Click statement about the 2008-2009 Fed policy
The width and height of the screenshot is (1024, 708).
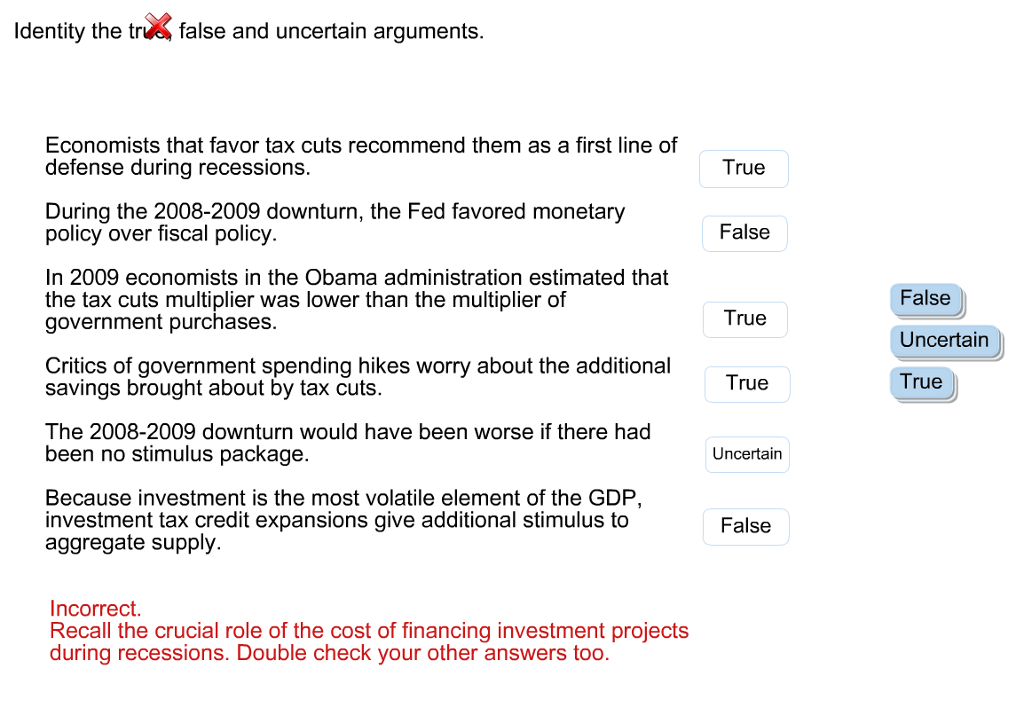click(x=335, y=222)
